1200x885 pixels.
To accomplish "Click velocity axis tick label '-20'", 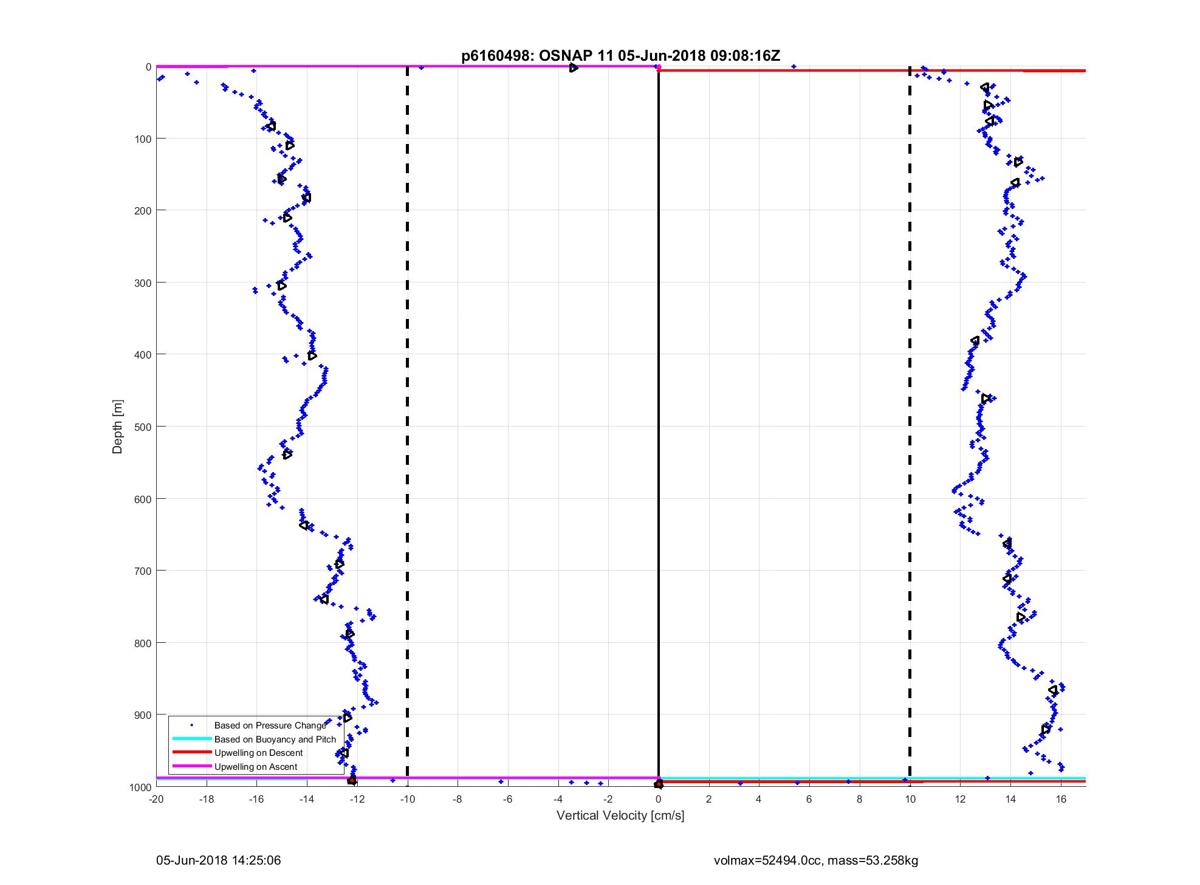I will [x=156, y=799].
